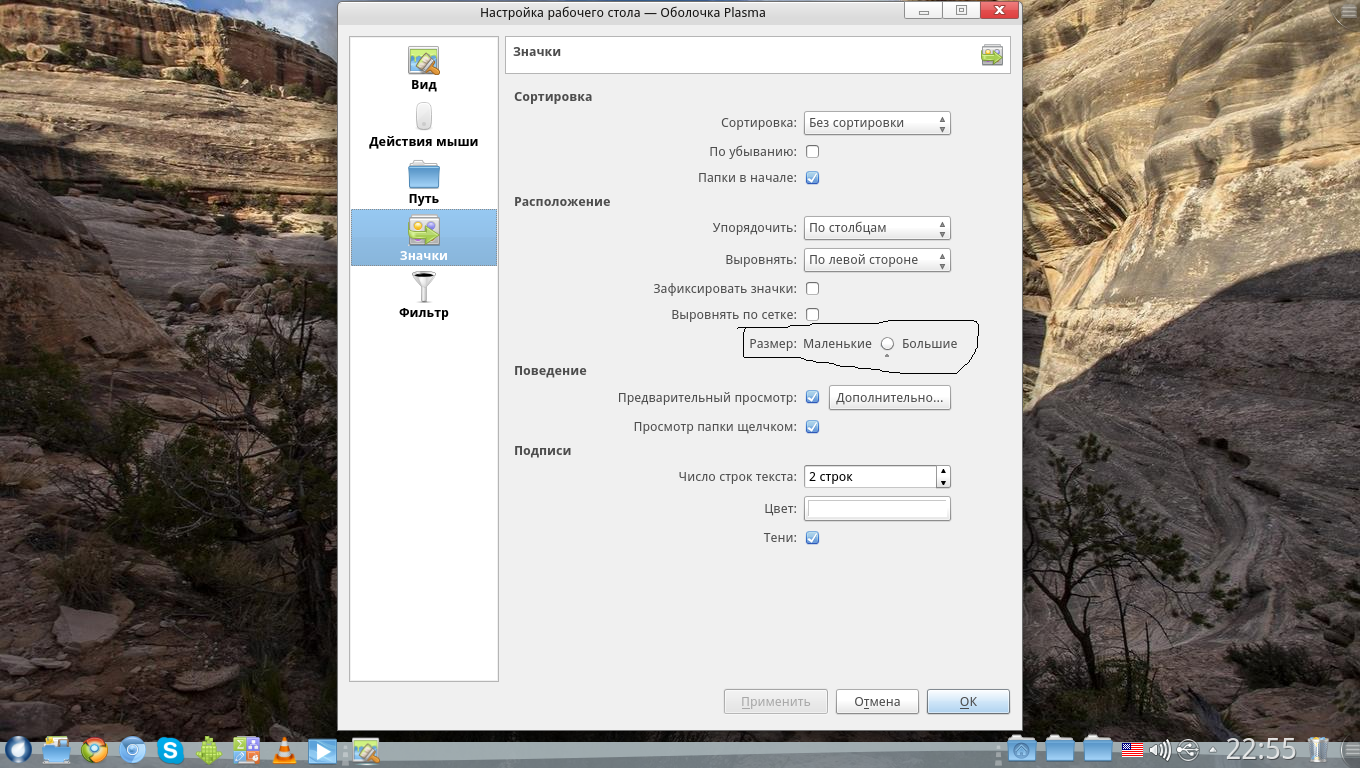The height and width of the screenshot is (768, 1360).
Task: Open the blue play-button media player icon
Action: tap(322, 749)
